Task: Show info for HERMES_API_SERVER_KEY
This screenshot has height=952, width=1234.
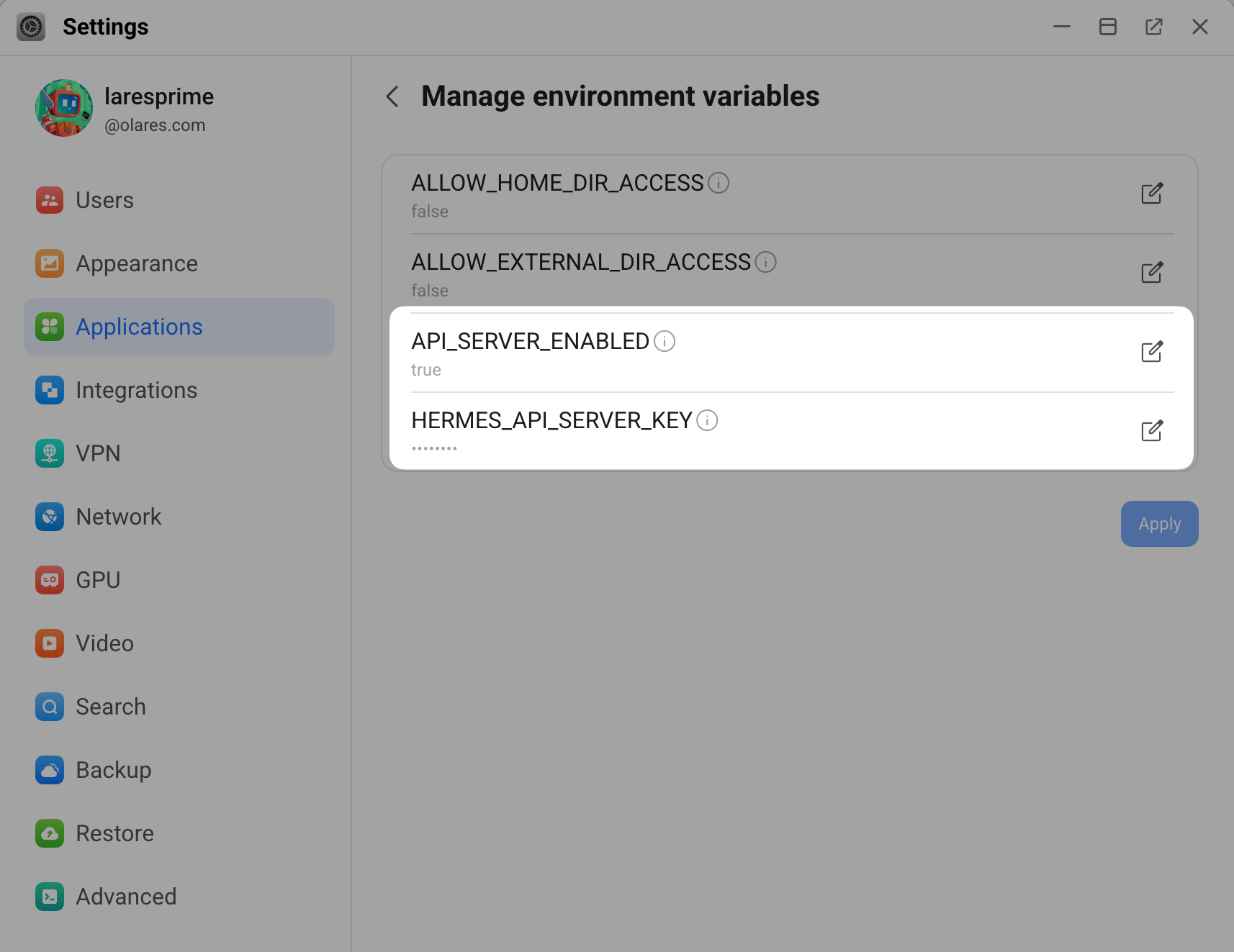Action: (x=707, y=420)
